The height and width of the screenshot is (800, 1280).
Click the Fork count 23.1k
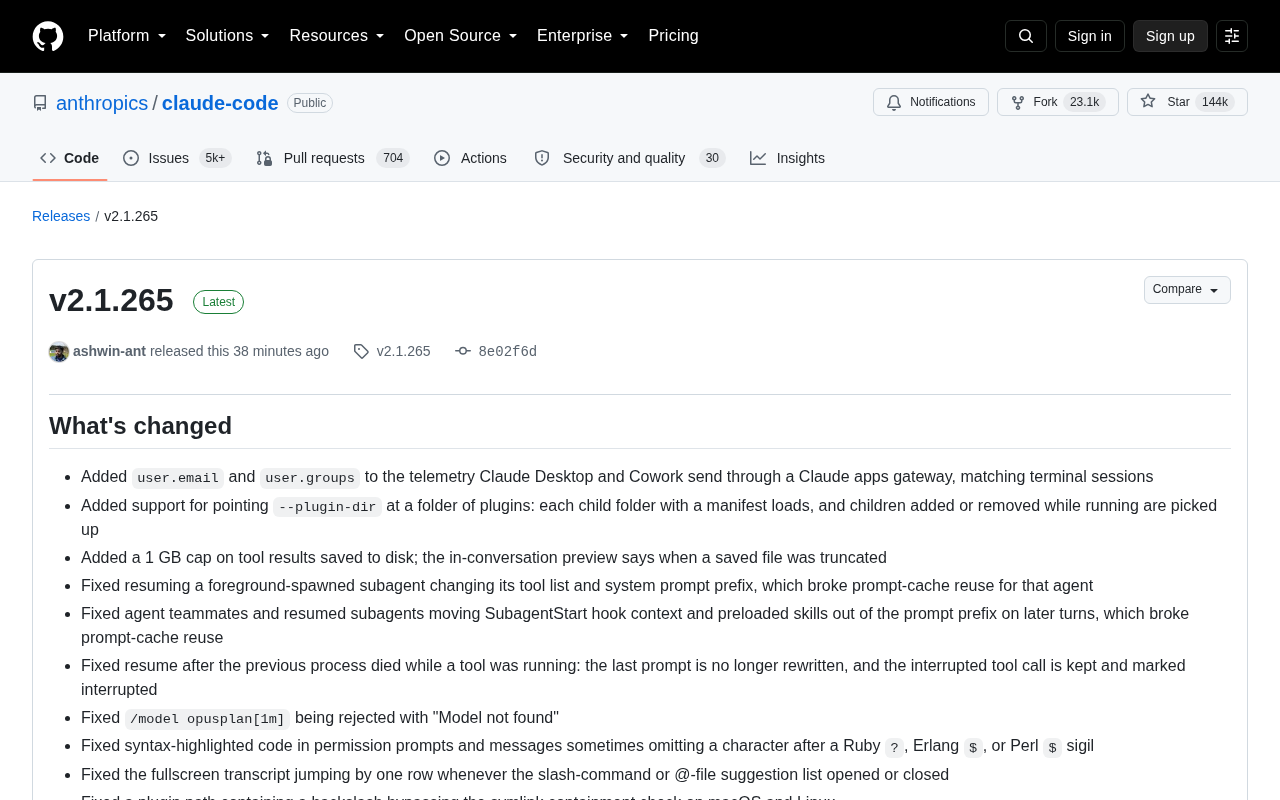point(1084,102)
